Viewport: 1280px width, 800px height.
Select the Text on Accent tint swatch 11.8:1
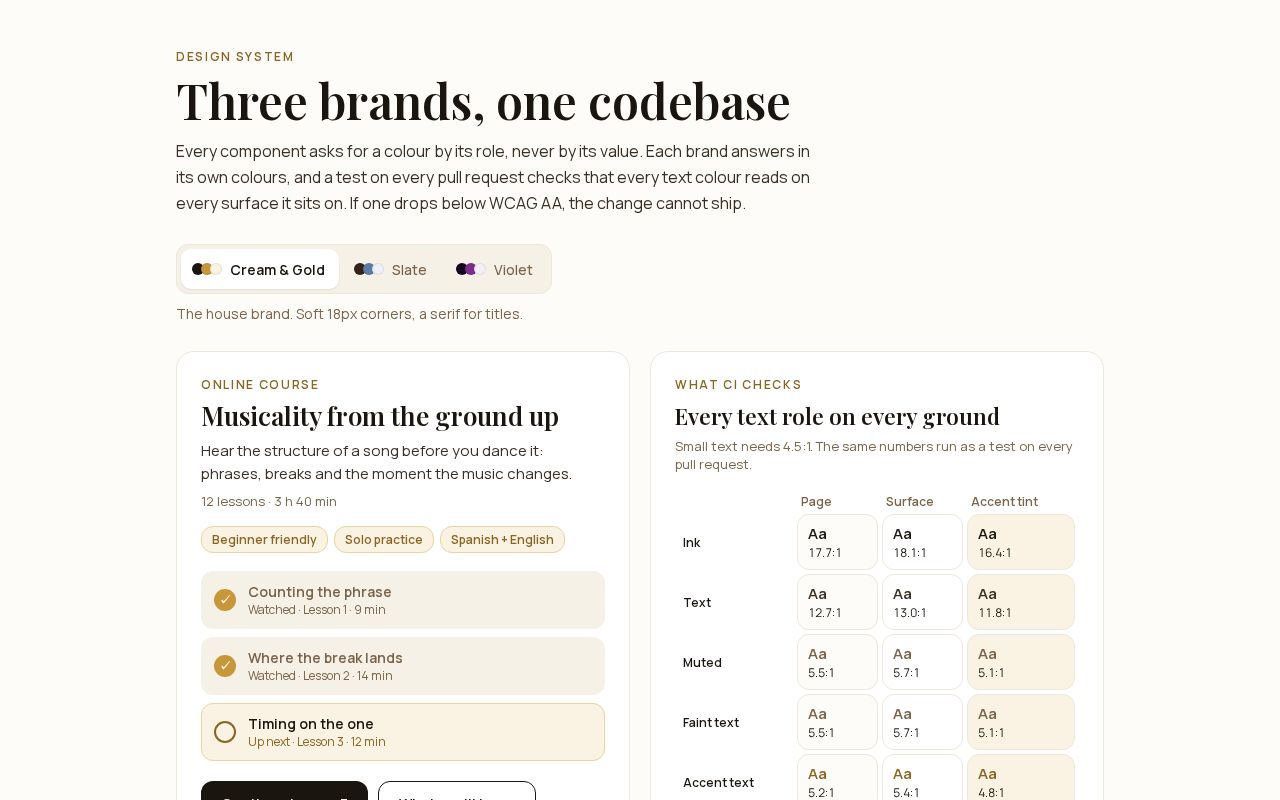[x=1021, y=602]
